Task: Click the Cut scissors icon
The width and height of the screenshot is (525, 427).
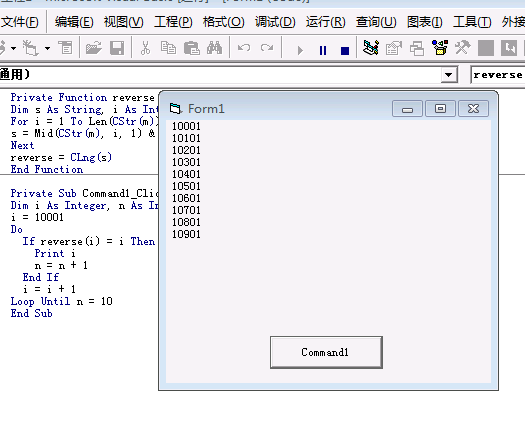Action: pyautogui.click(x=145, y=48)
